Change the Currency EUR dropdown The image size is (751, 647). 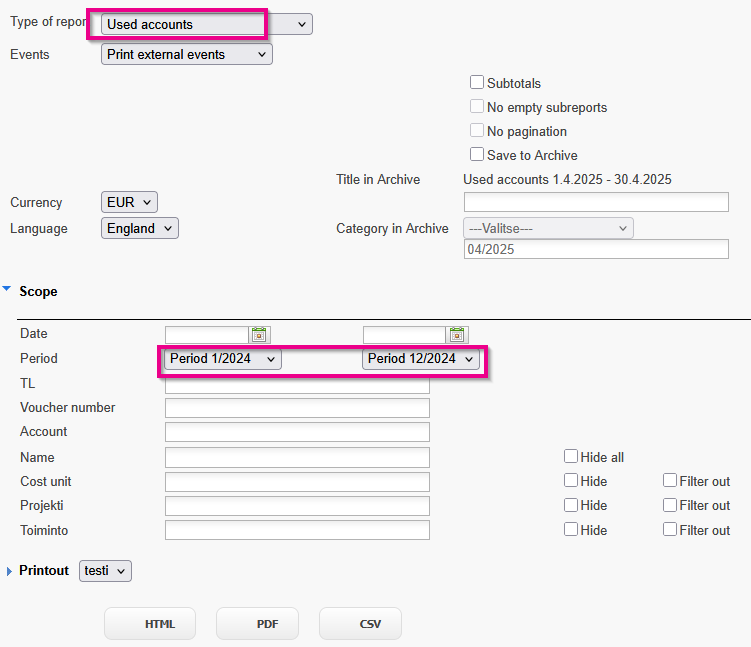(129, 202)
